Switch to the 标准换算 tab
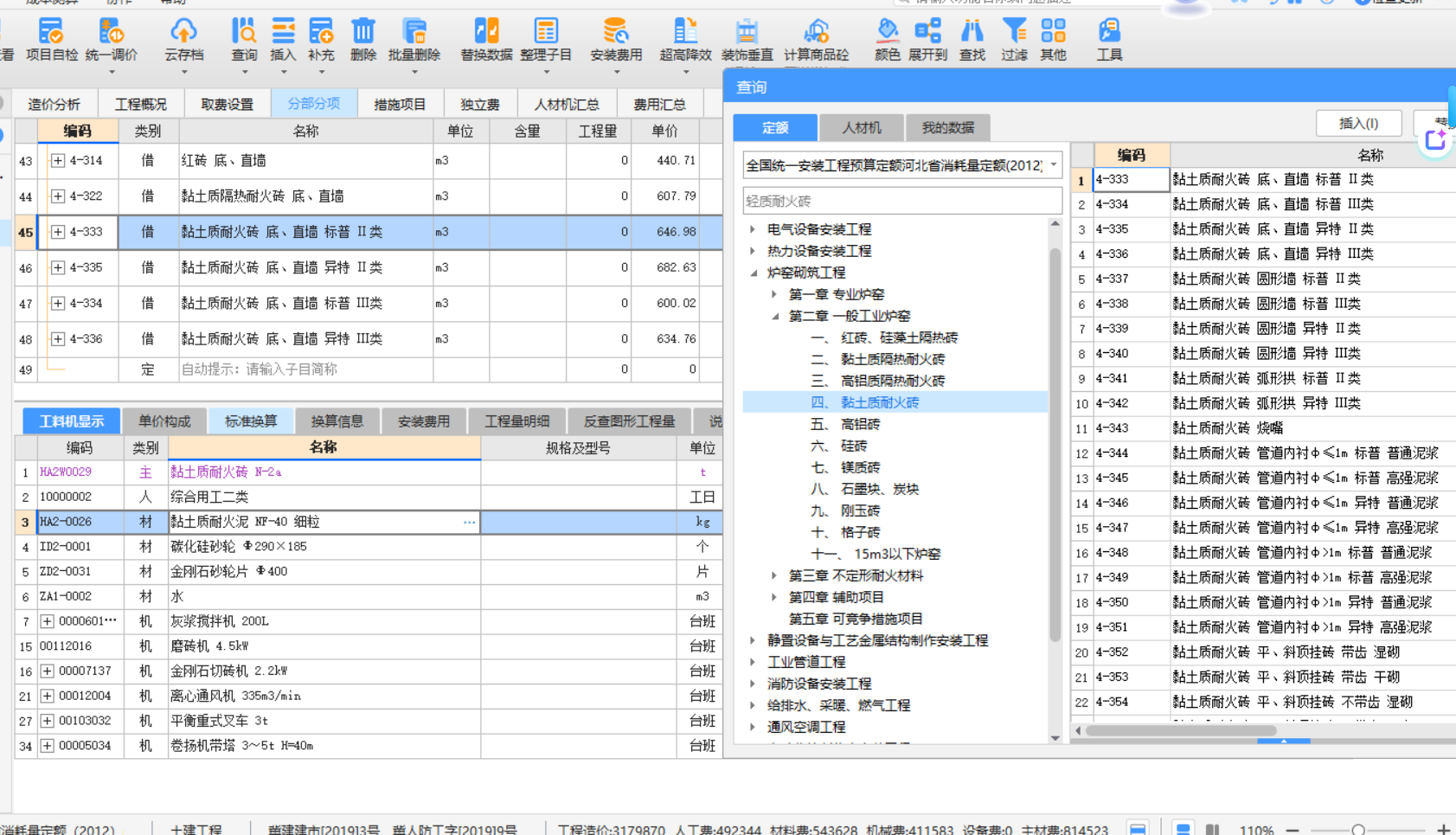This screenshot has height=835, width=1456. [251, 421]
